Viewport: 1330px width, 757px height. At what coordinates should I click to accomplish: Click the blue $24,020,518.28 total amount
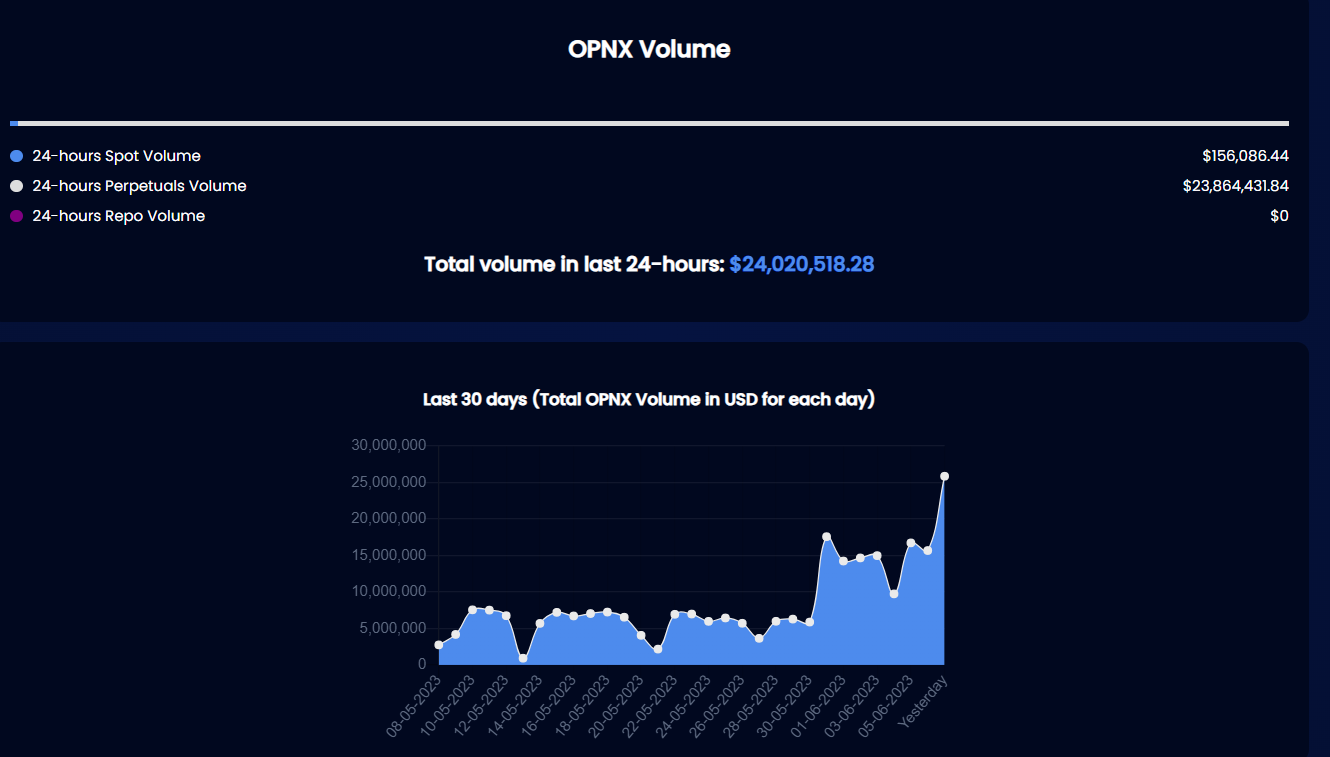(802, 264)
